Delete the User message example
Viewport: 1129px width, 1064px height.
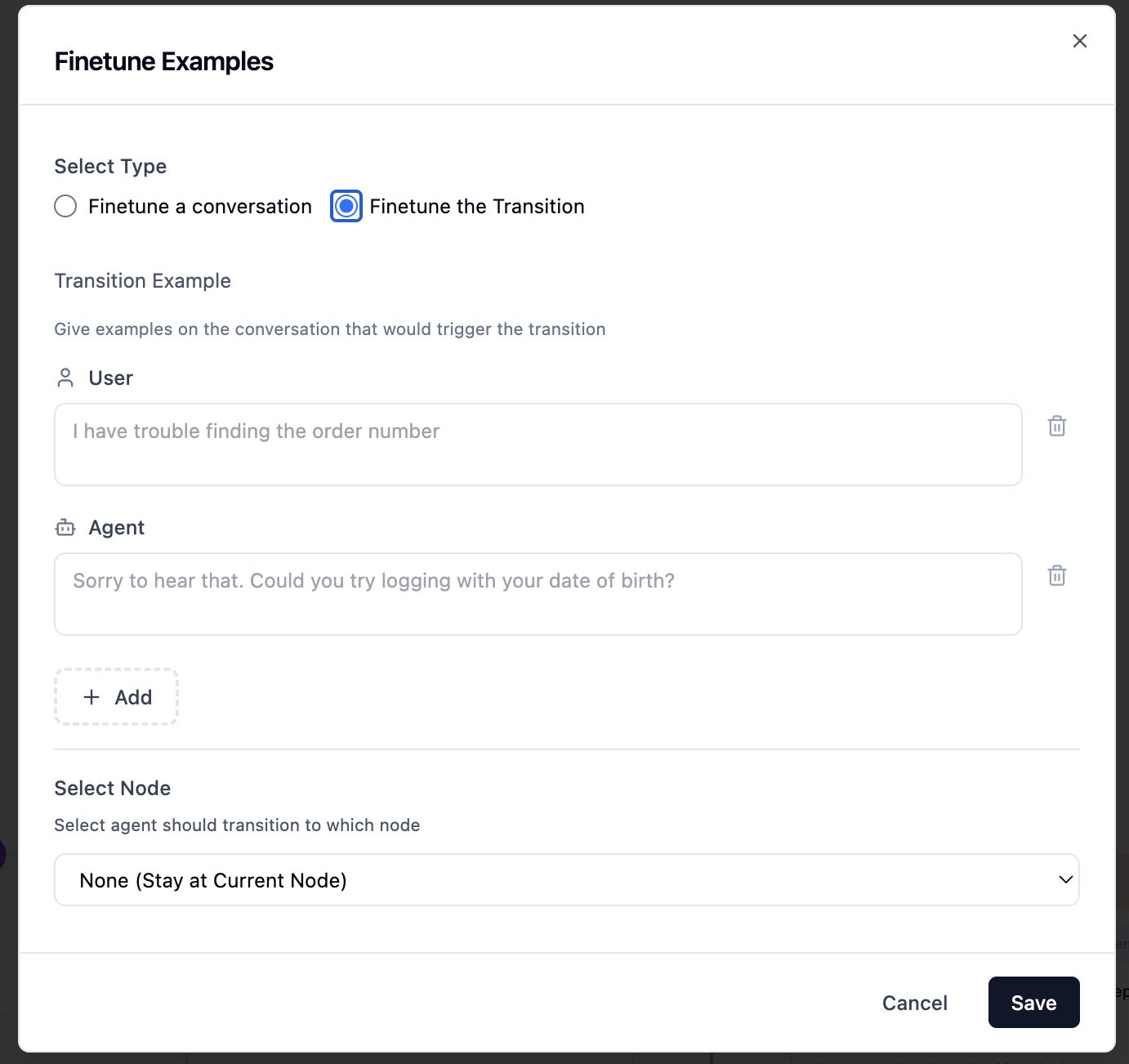point(1056,426)
